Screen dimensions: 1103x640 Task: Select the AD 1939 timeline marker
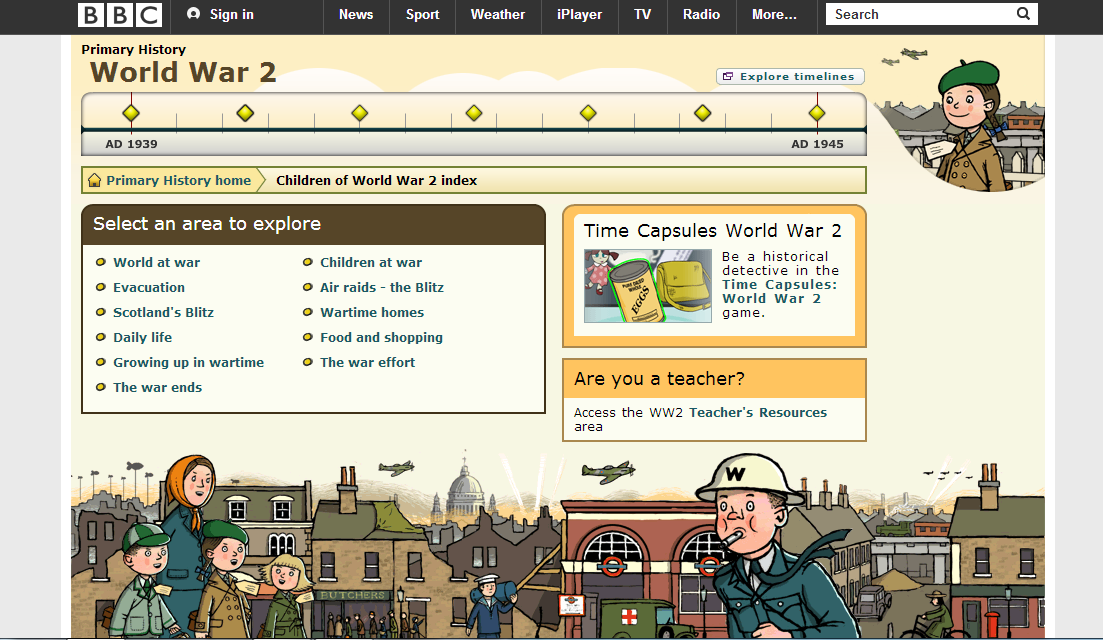[131, 113]
